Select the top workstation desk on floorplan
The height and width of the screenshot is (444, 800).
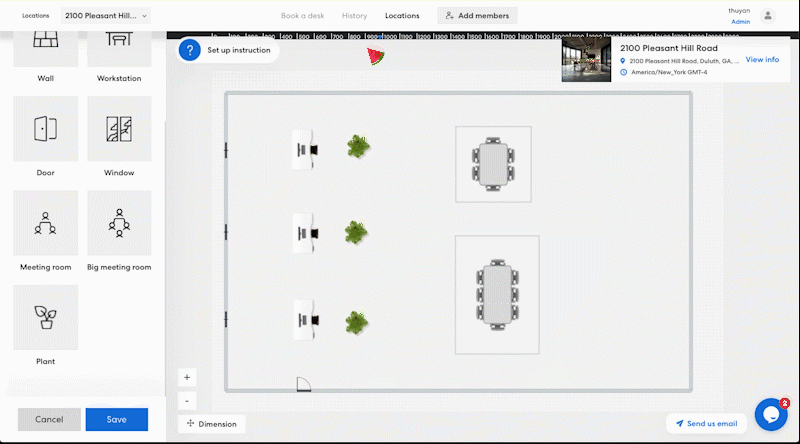click(305, 150)
